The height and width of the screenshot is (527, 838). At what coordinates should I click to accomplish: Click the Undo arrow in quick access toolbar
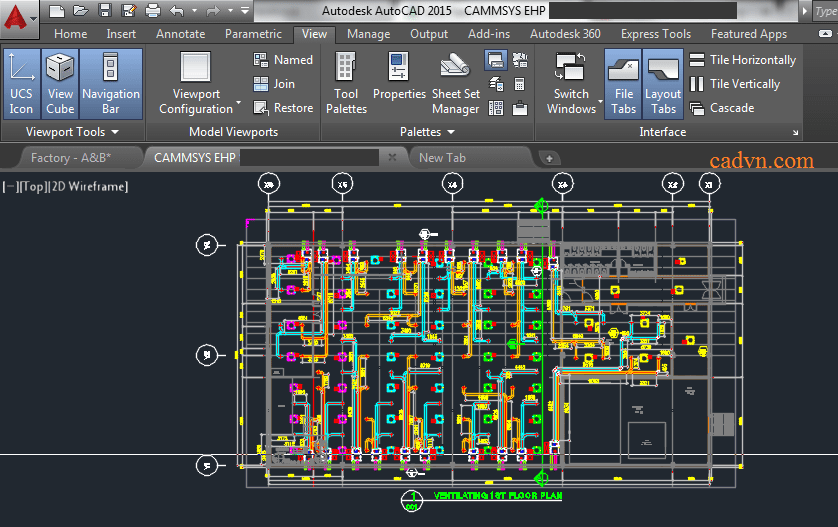click(x=177, y=11)
